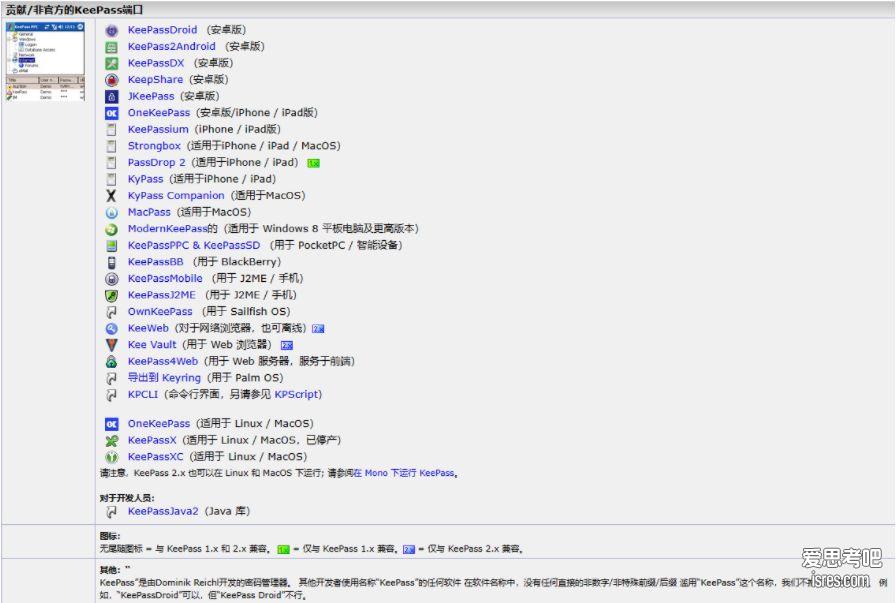Open the 导出到 Keyring link
This screenshot has width=896, height=603.
click(165, 378)
